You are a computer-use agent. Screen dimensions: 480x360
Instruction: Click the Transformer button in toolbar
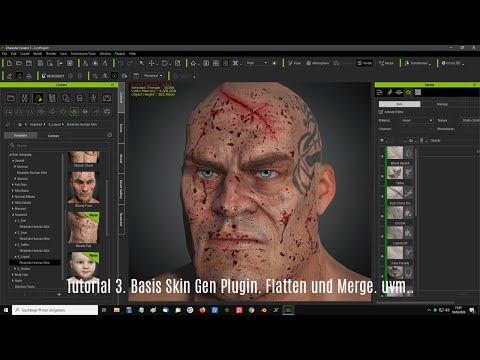point(418,63)
